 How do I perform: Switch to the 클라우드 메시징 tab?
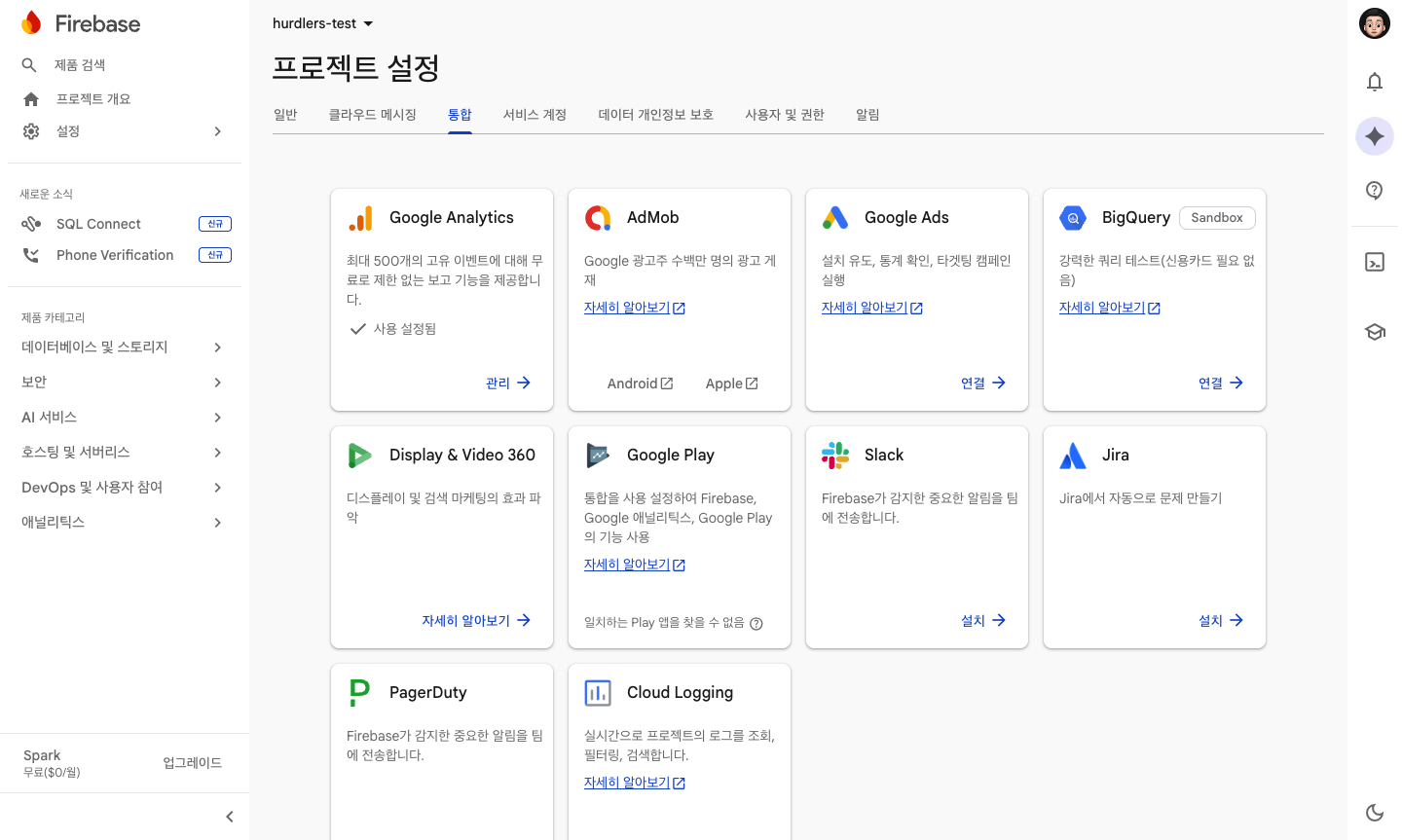click(x=372, y=115)
